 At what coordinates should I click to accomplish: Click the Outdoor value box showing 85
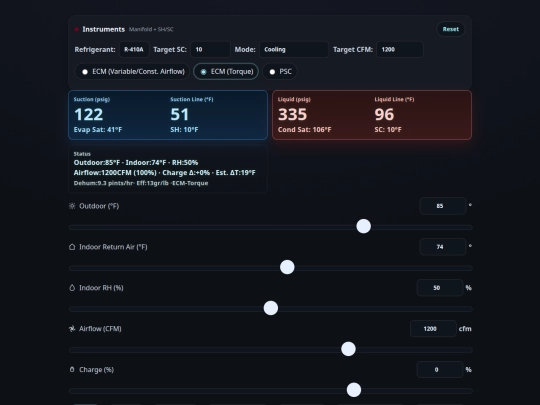click(443, 206)
